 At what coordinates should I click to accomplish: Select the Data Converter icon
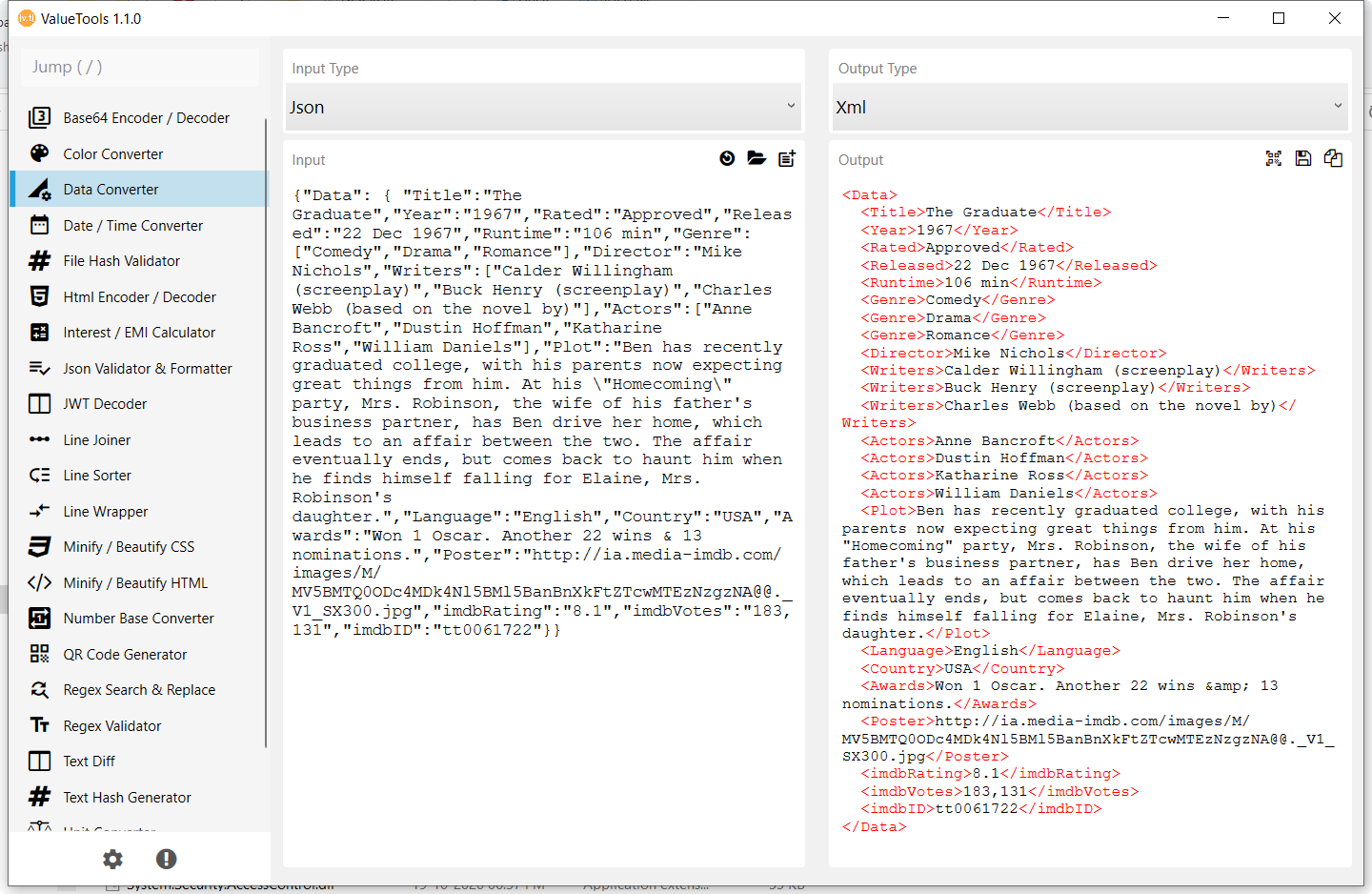coord(39,189)
